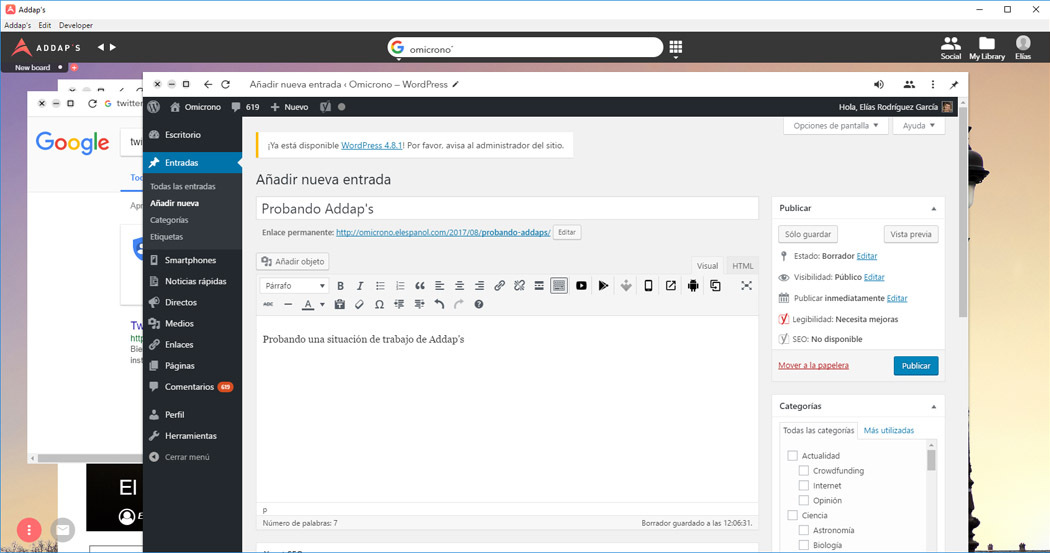Switch to the Visual editor tab
The height and width of the screenshot is (553, 1050).
(x=707, y=266)
